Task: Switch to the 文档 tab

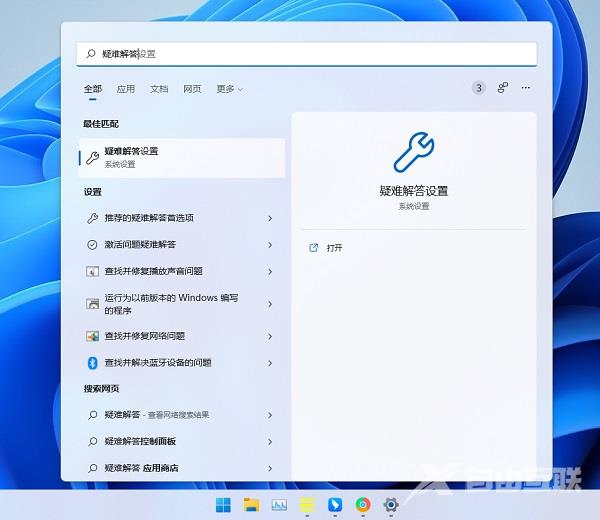Action: (159, 89)
